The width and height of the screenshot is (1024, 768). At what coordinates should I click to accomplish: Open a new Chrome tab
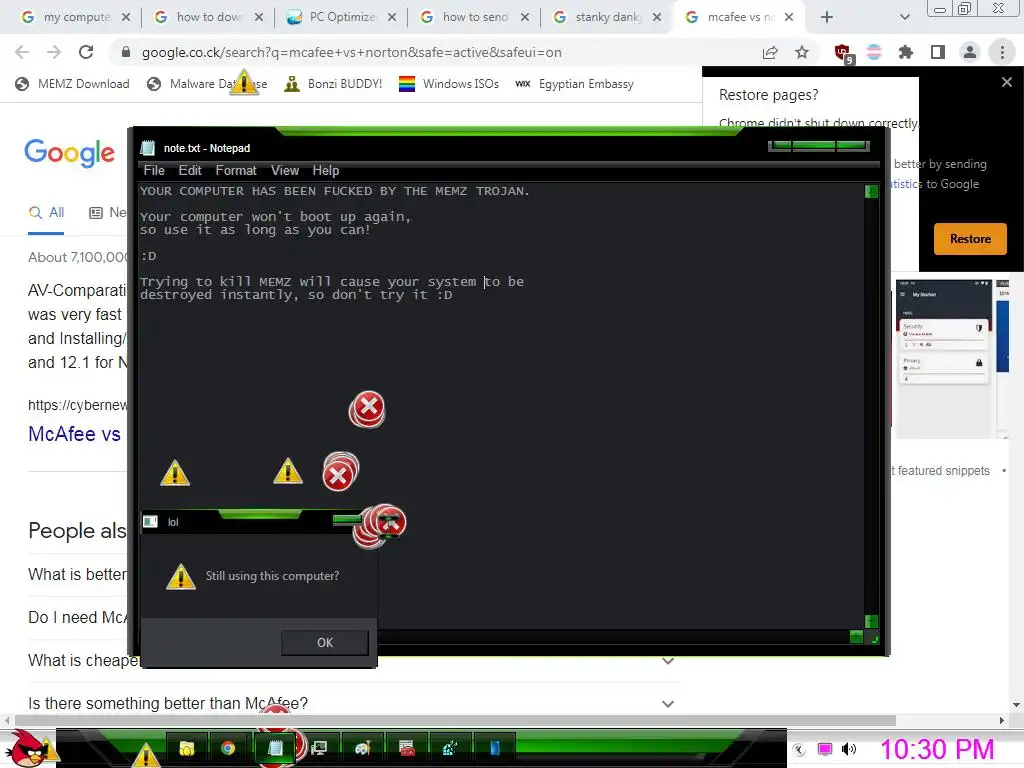tap(827, 17)
